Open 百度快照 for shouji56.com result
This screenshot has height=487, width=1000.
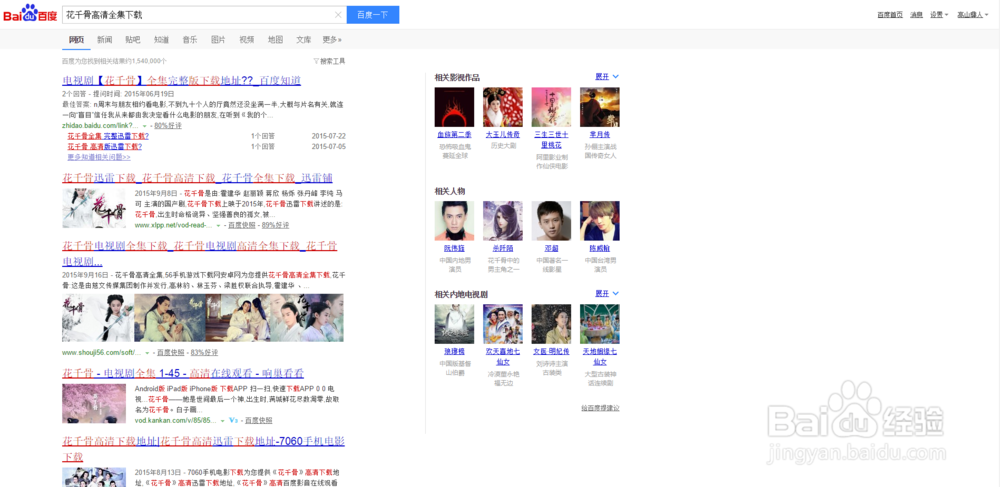point(170,353)
